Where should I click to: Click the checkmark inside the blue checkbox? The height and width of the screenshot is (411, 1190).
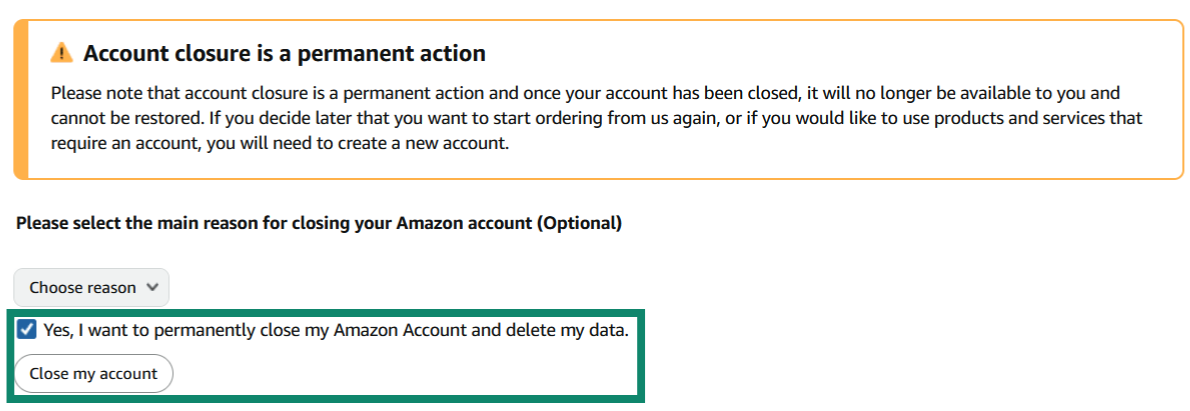(27, 330)
